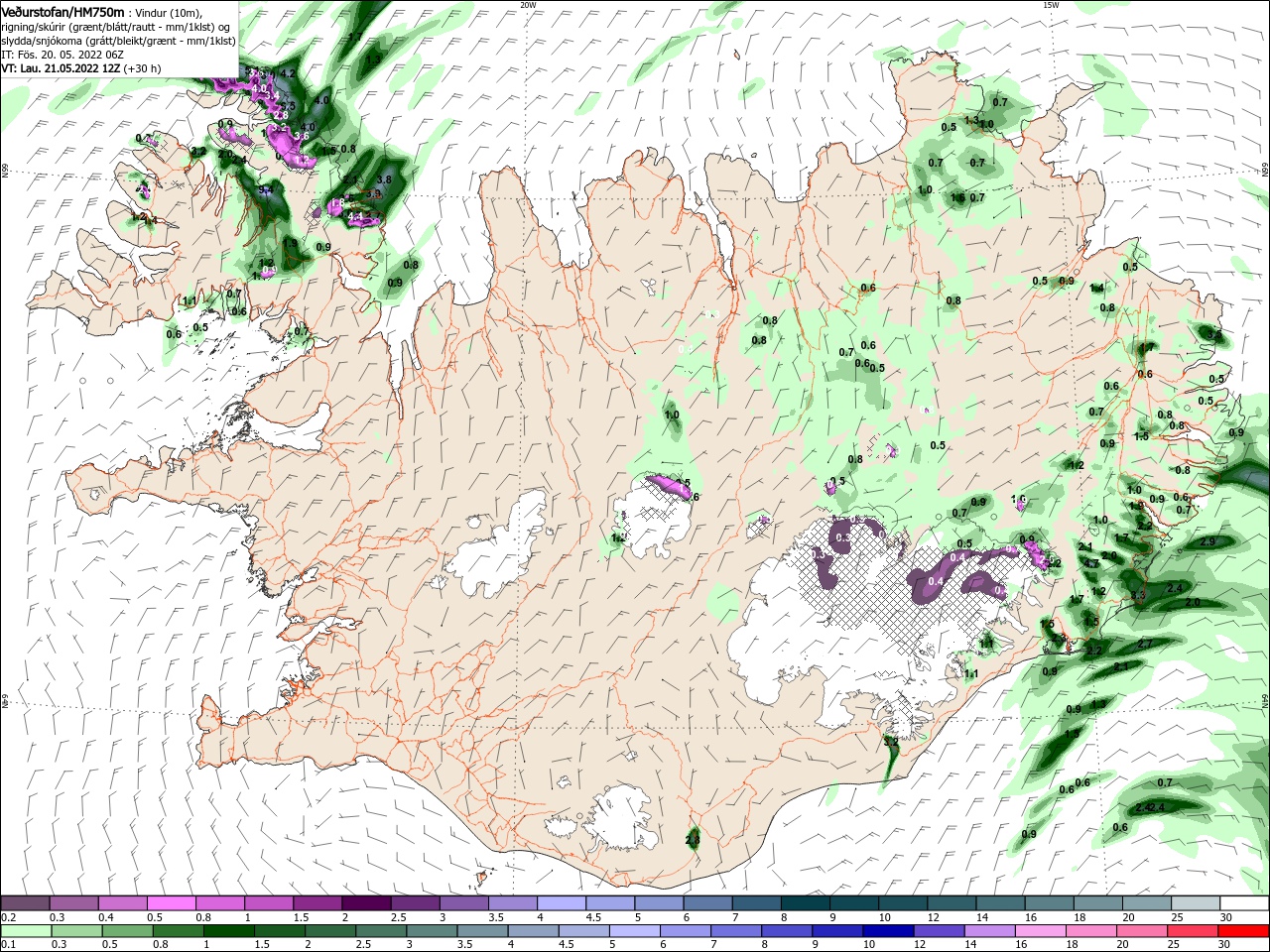Select the pale green rain swatch between 0.1 and 0.3
Screen dimensions: 1270x952
tap(25, 931)
